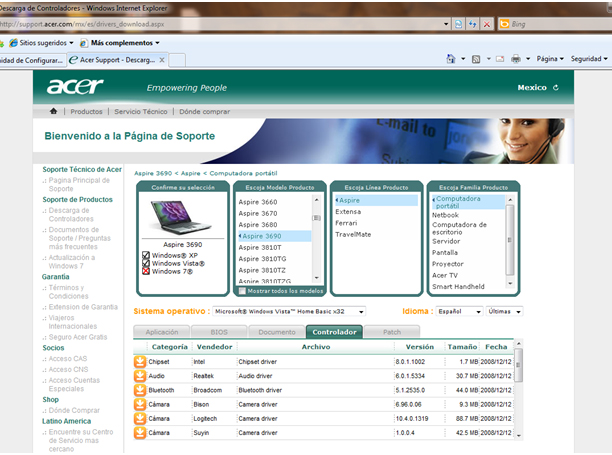
Task: Close the Acer Support tab
Action: [x=162, y=60]
